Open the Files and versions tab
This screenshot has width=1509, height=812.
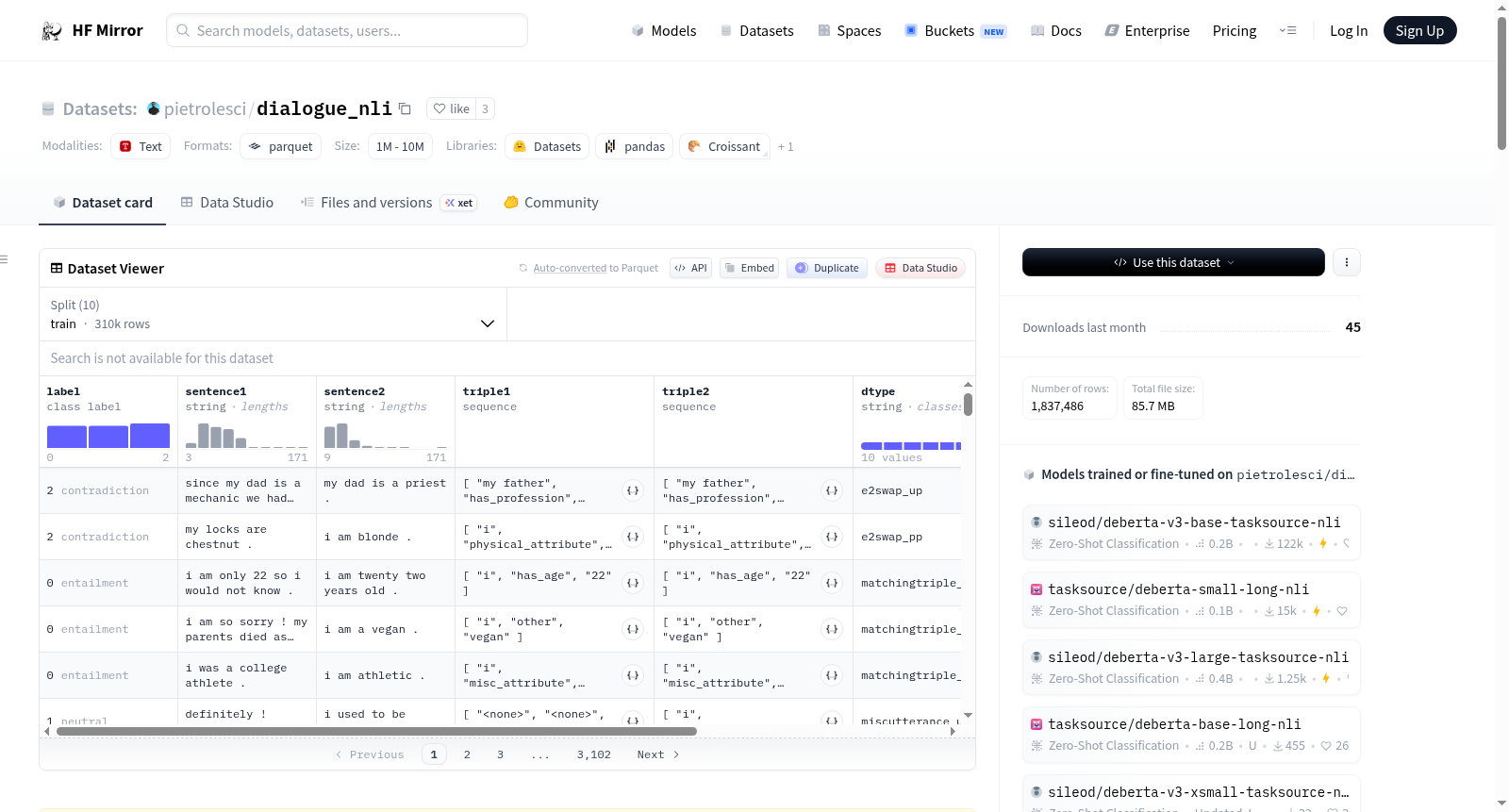(x=389, y=203)
